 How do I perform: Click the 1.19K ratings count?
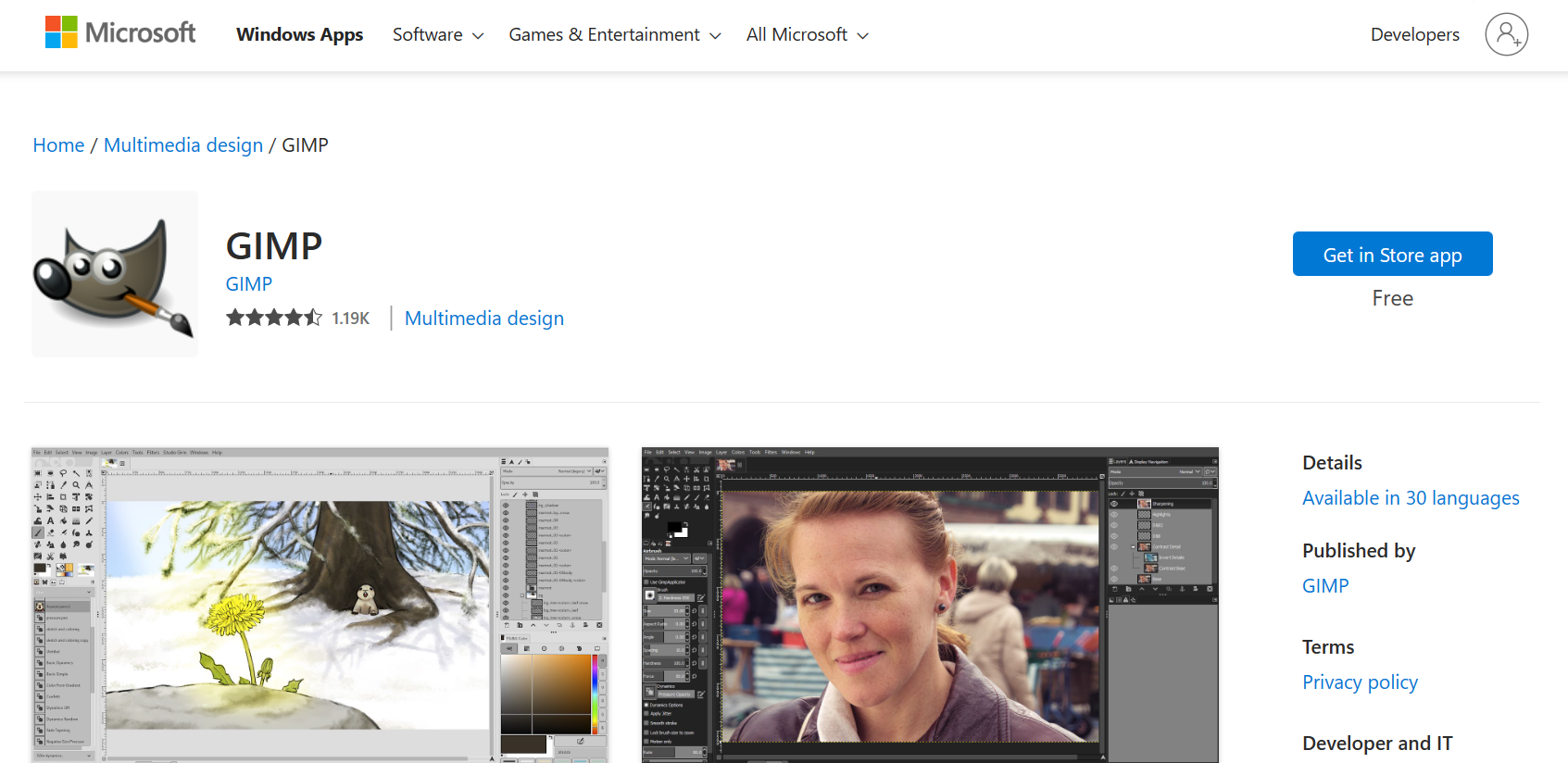[351, 319]
